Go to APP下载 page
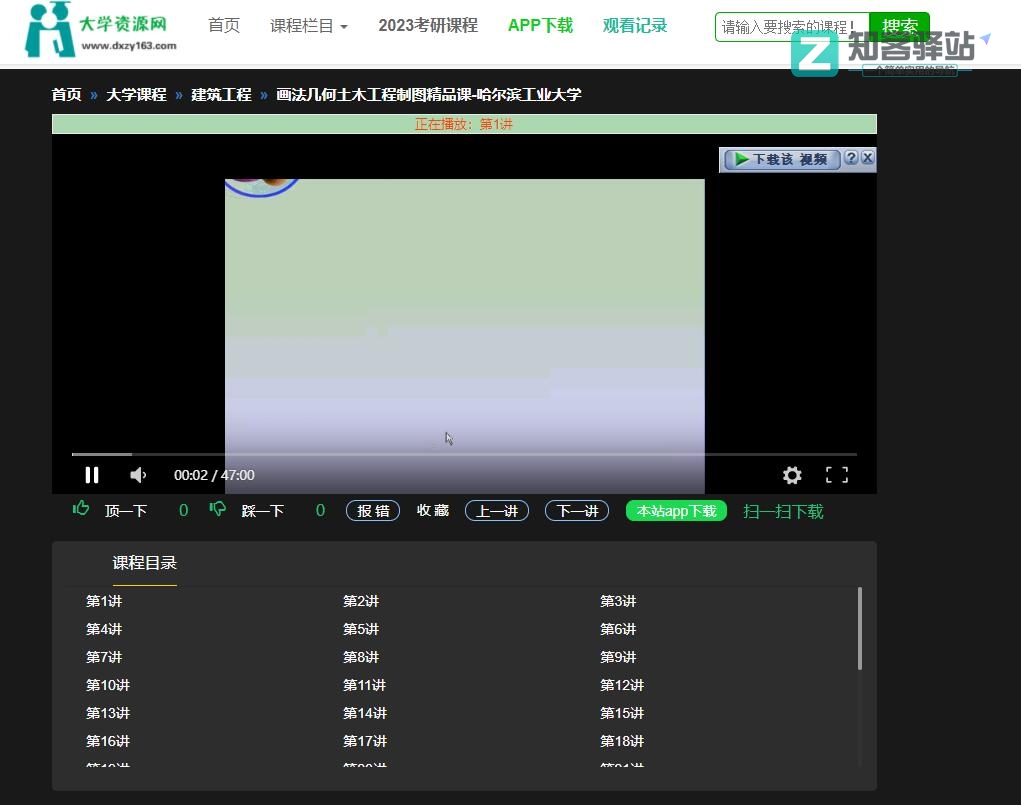1021x805 pixels. point(540,26)
